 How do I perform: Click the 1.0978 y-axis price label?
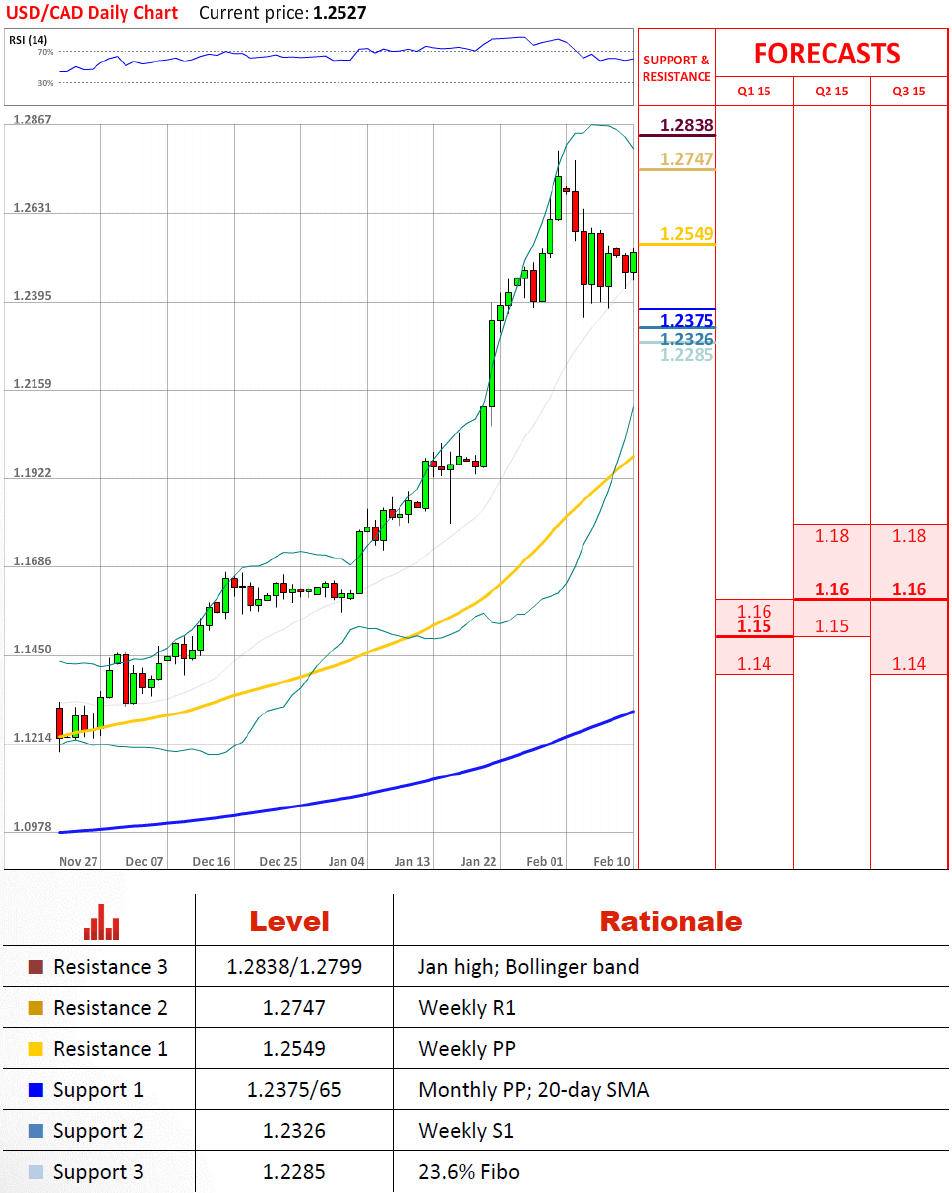pos(32,827)
